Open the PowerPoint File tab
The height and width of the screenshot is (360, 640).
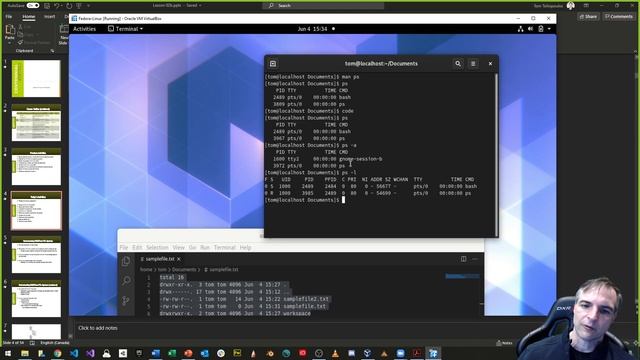click(9, 17)
